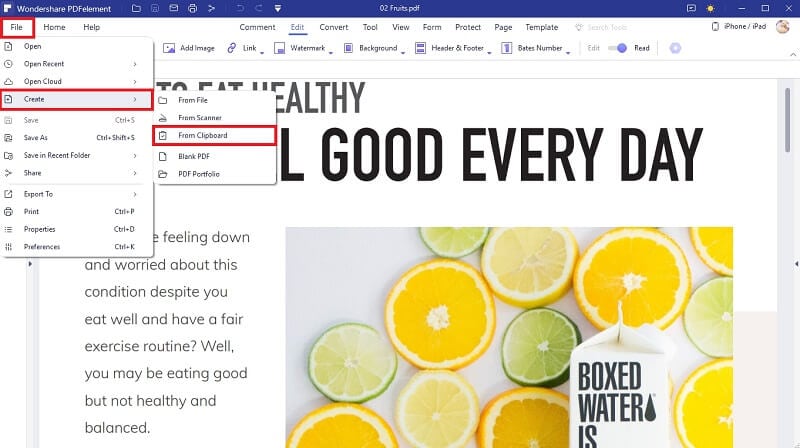Click the Watermark tool icon
The image size is (800, 448).
[x=280, y=48]
